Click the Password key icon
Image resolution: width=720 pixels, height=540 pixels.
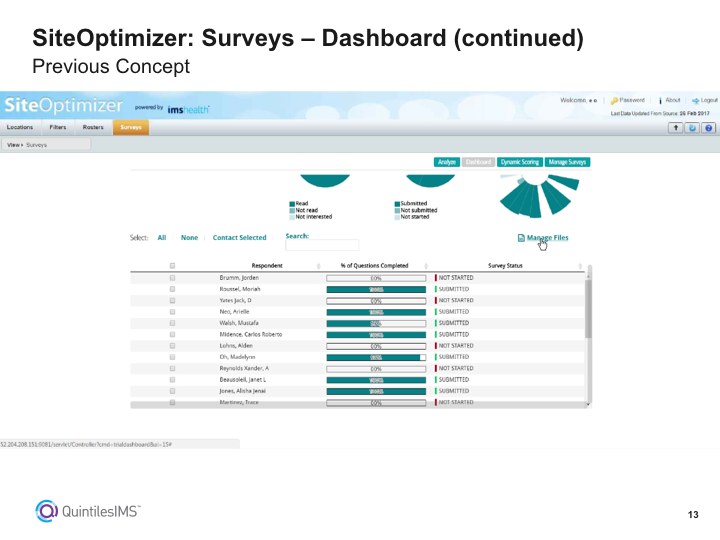(x=614, y=101)
